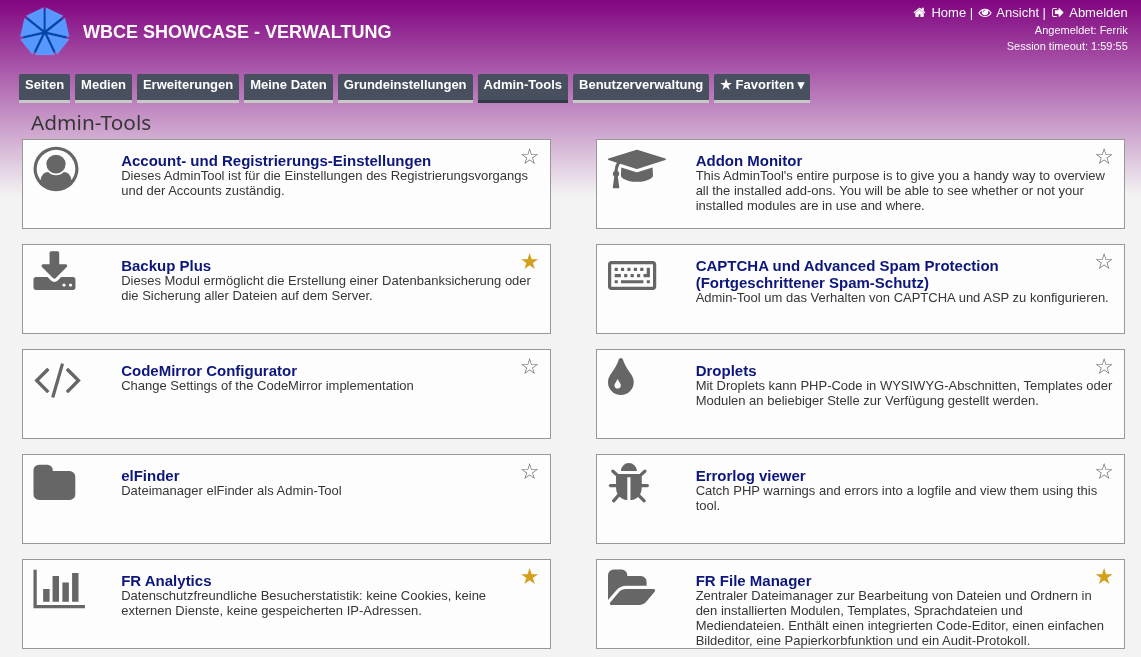Mark elFinder as favorite with star
This screenshot has height=657, width=1141.
(530, 471)
